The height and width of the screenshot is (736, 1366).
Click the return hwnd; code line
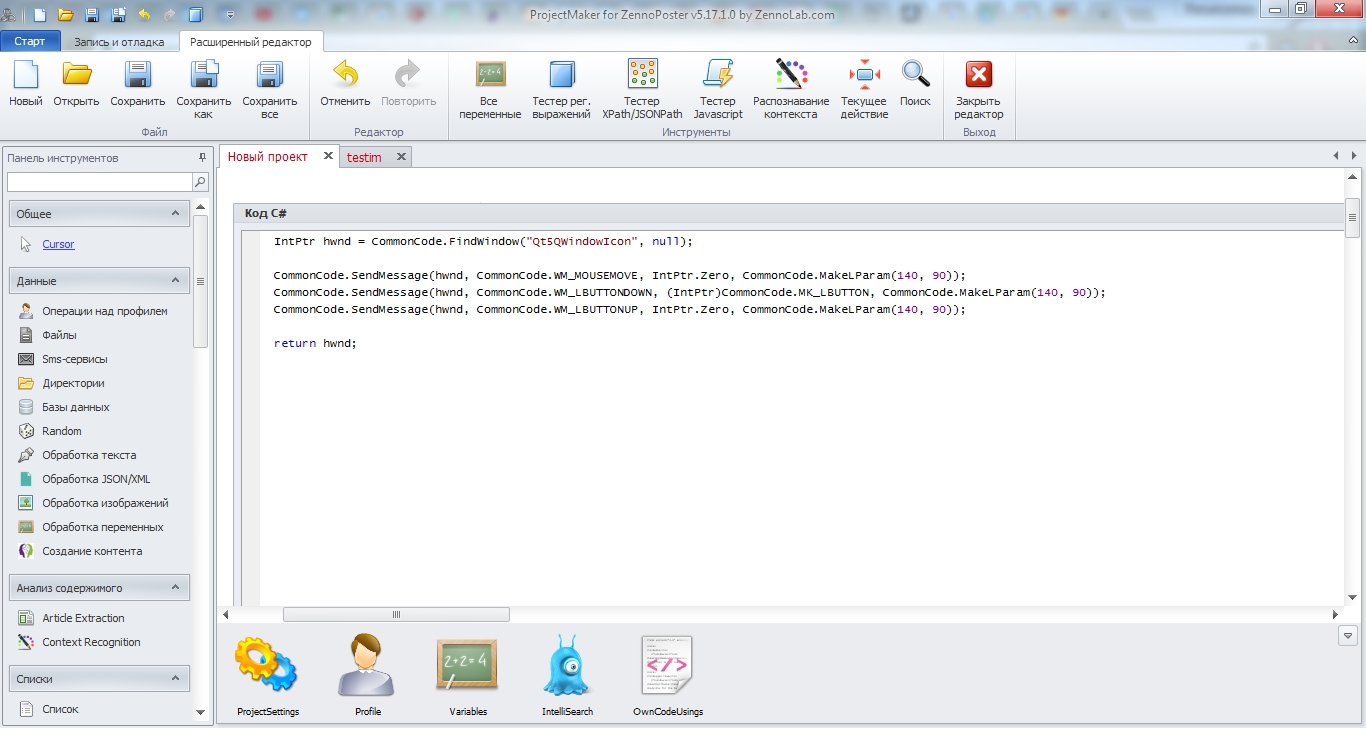[x=315, y=343]
